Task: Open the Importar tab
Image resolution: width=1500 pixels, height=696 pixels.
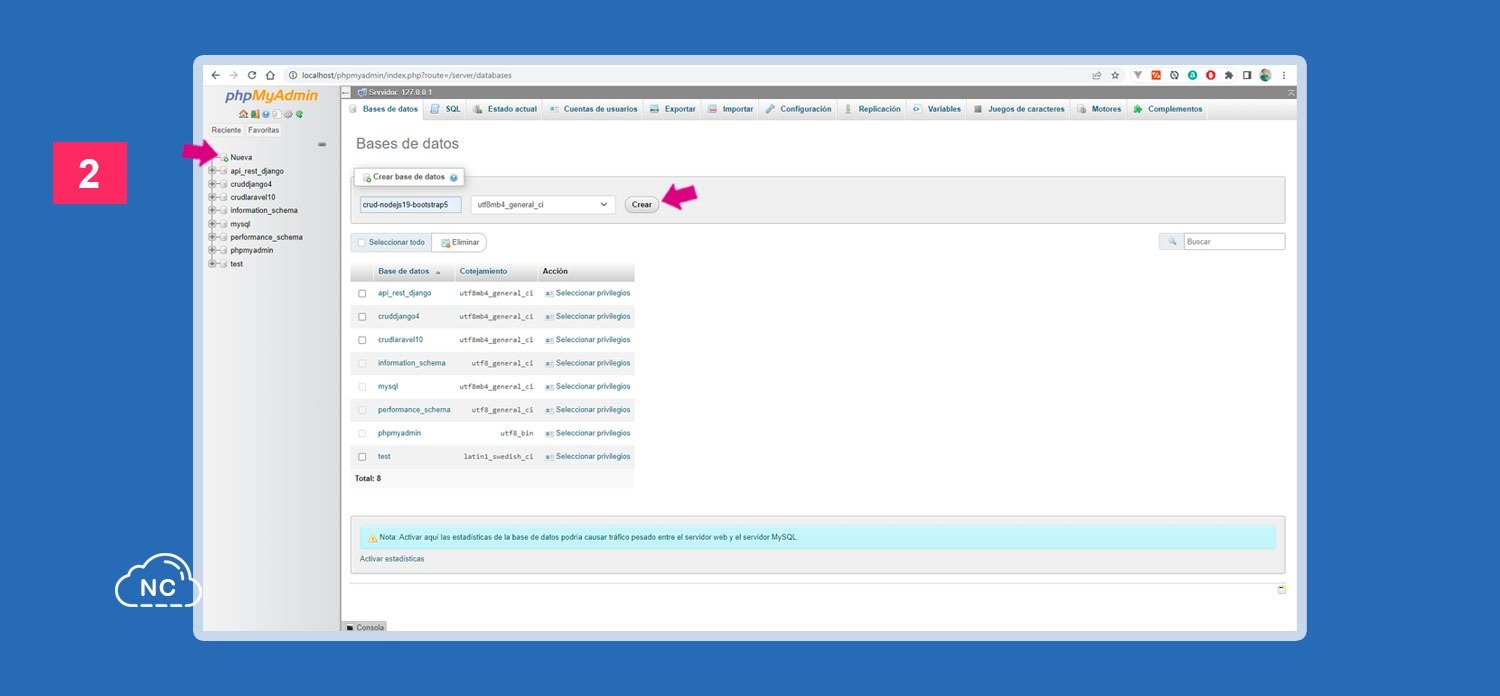Action: pyautogui.click(x=730, y=109)
